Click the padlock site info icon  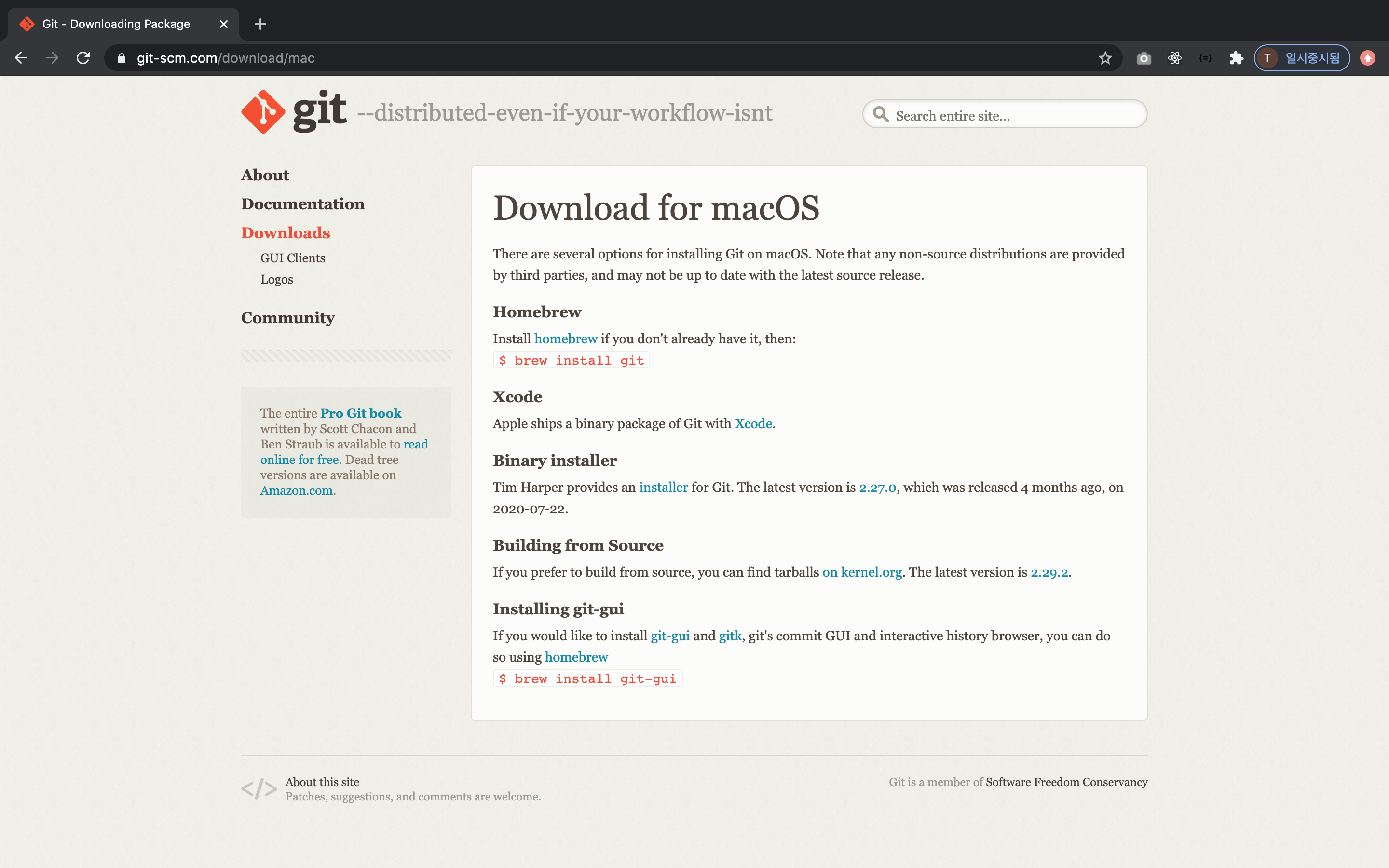pyautogui.click(x=121, y=58)
